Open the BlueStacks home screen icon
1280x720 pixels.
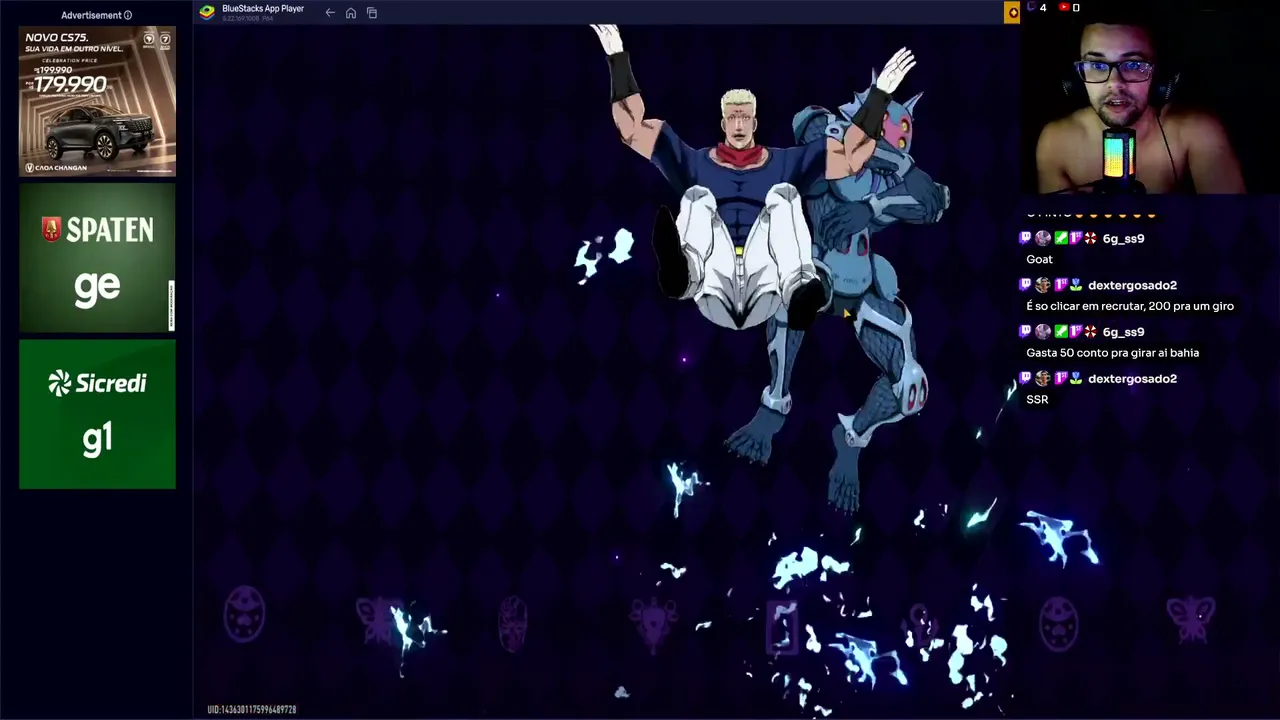click(x=351, y=13)
